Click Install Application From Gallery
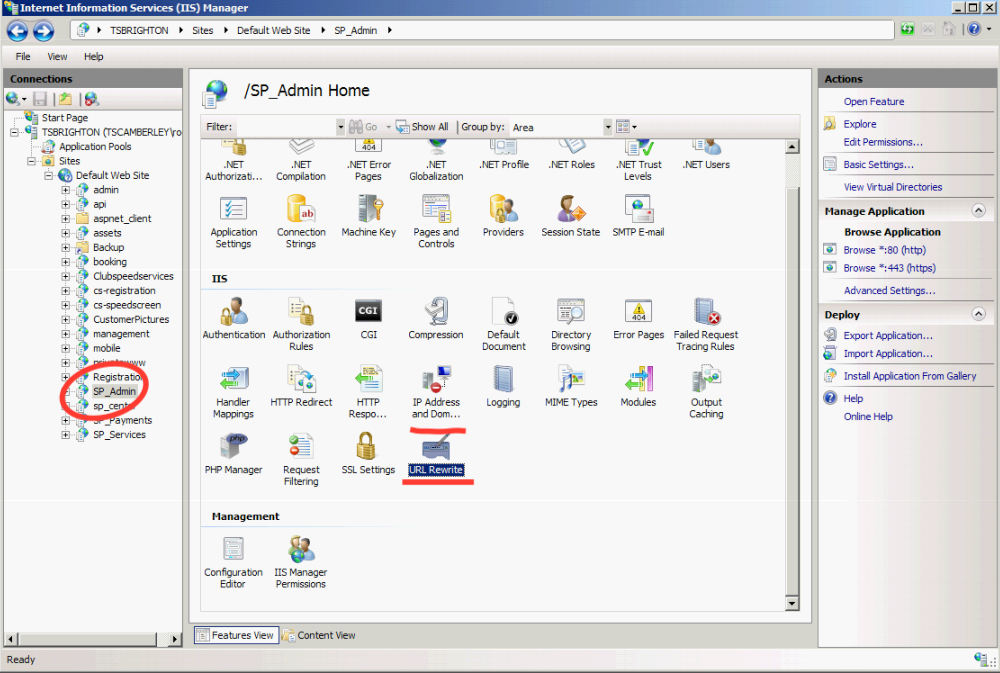The width and height of the screenshot is (1000, 673). pos(909,376)
